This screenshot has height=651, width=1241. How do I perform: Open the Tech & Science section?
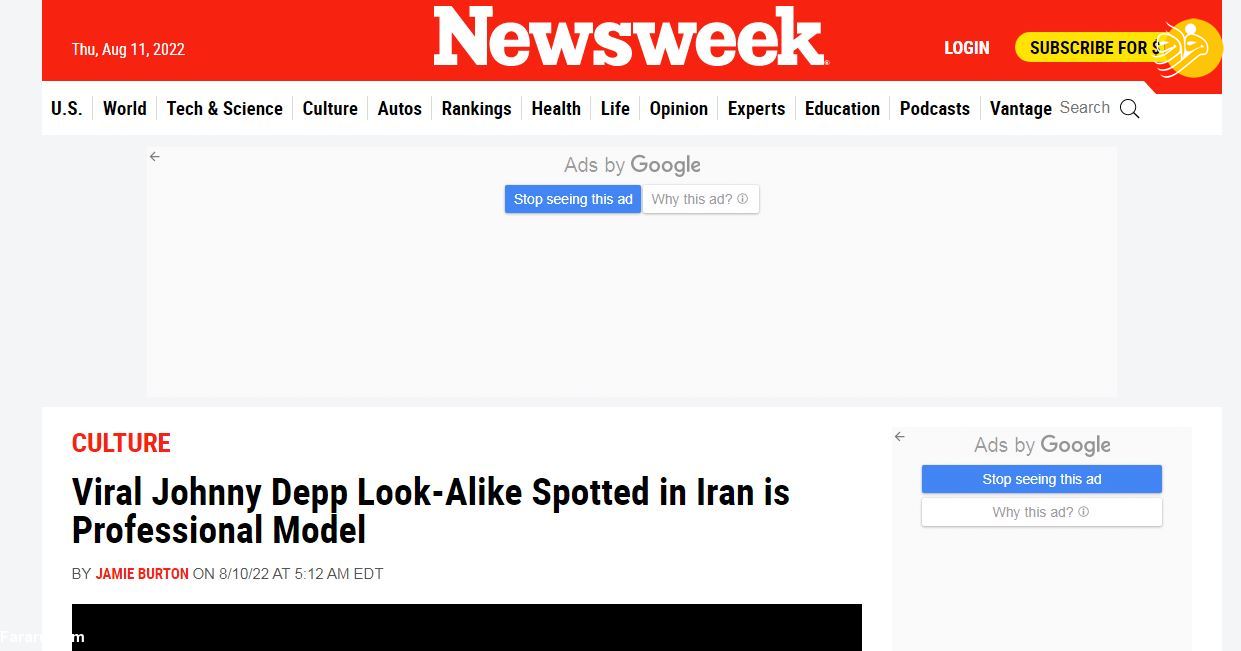coord(224,109)
